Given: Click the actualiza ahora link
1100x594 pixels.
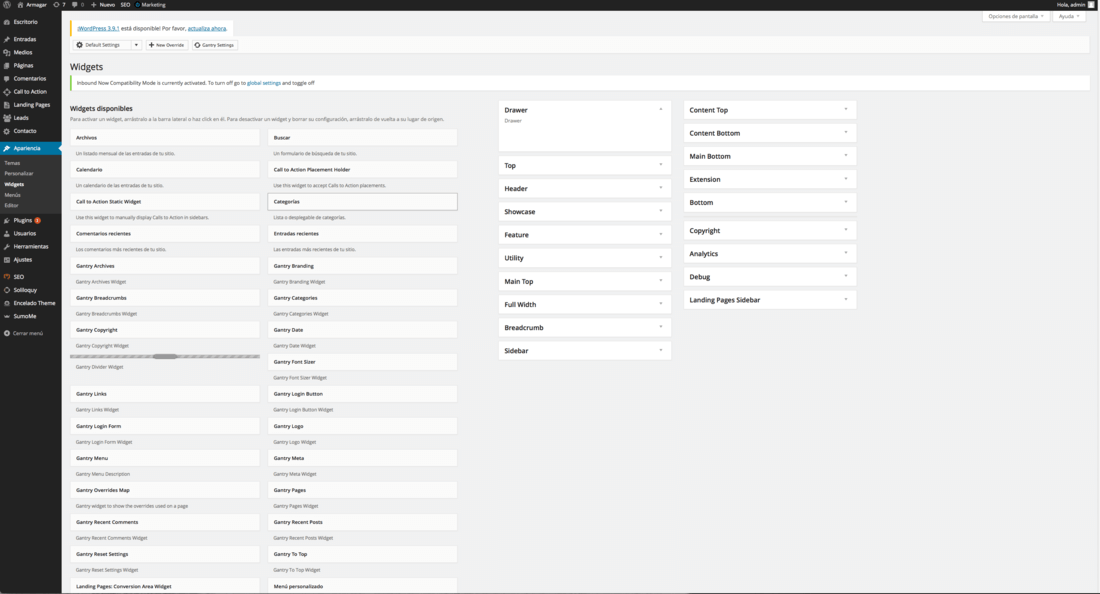Looking at the screenshot, I should (207, 29).
